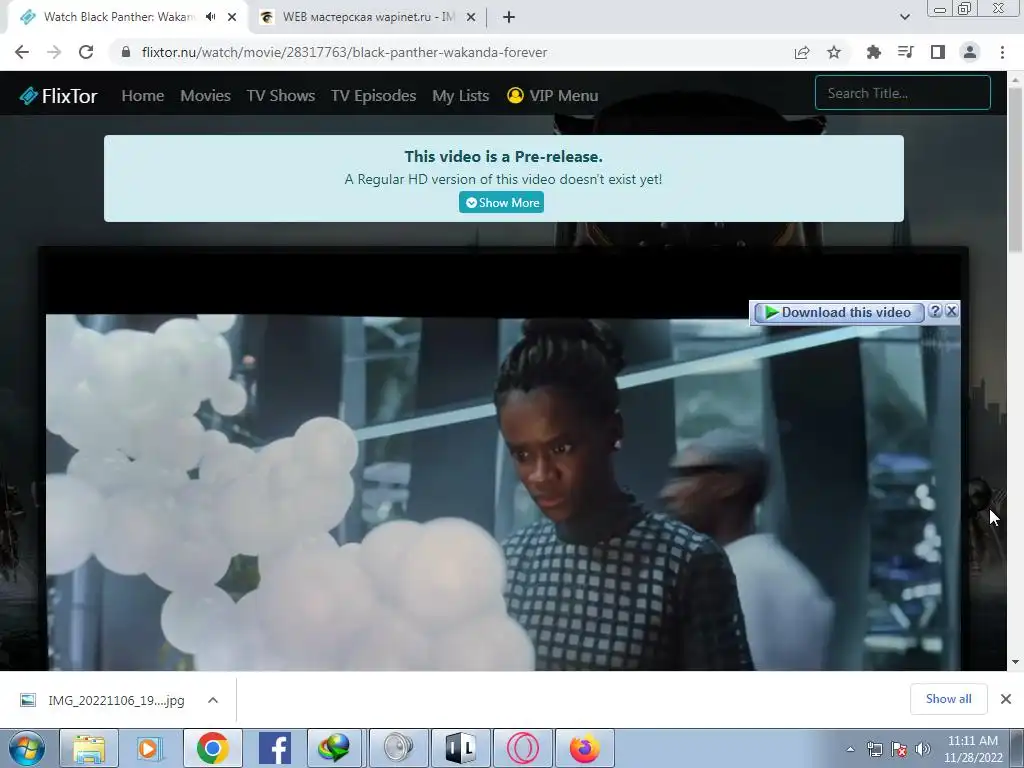Open TV Episodes section
This screenshot has width=1024, height=768.
pos(374,96)
